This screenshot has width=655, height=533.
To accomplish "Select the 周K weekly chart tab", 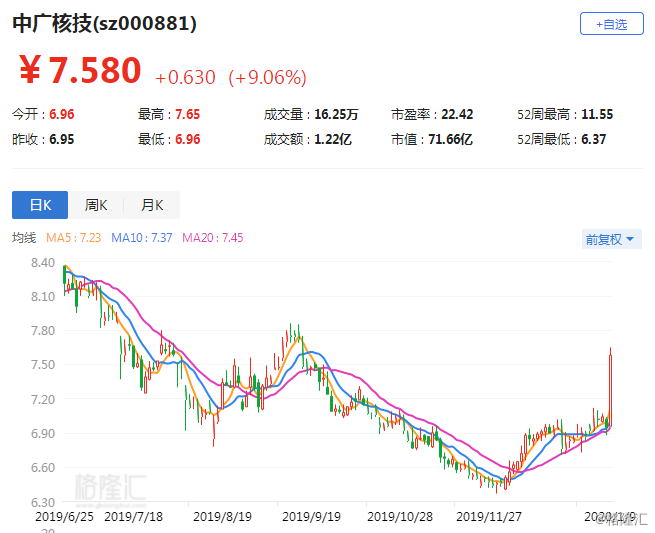I will click(x=96, y=205).
